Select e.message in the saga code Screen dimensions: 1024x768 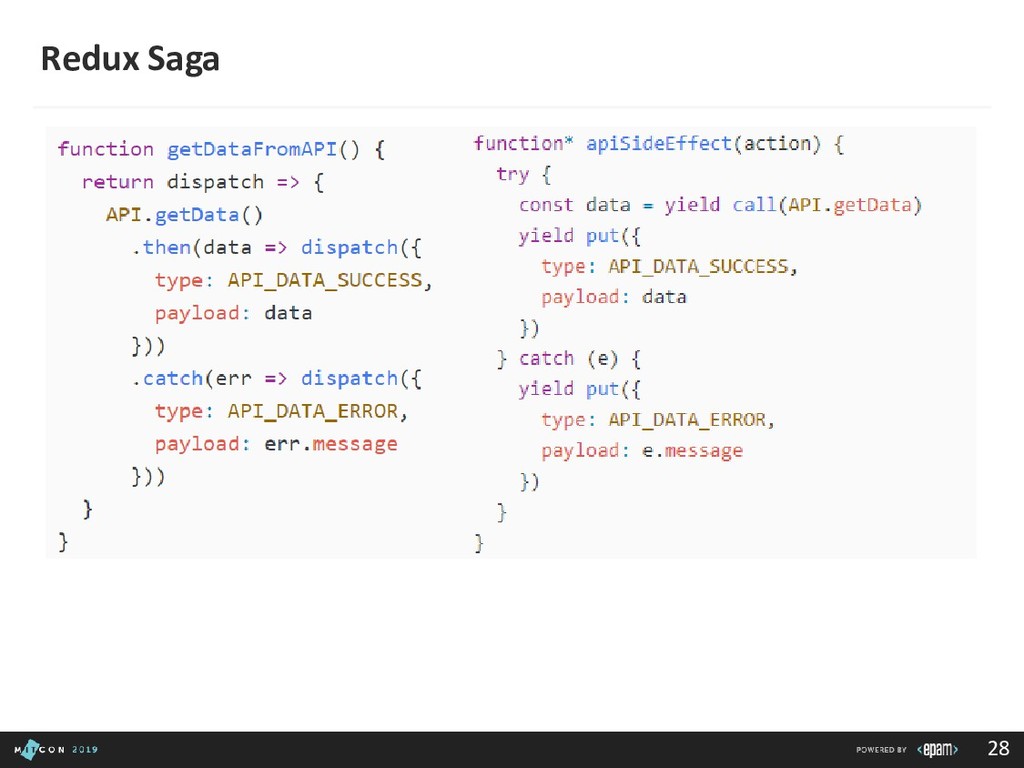click(692, 450)
